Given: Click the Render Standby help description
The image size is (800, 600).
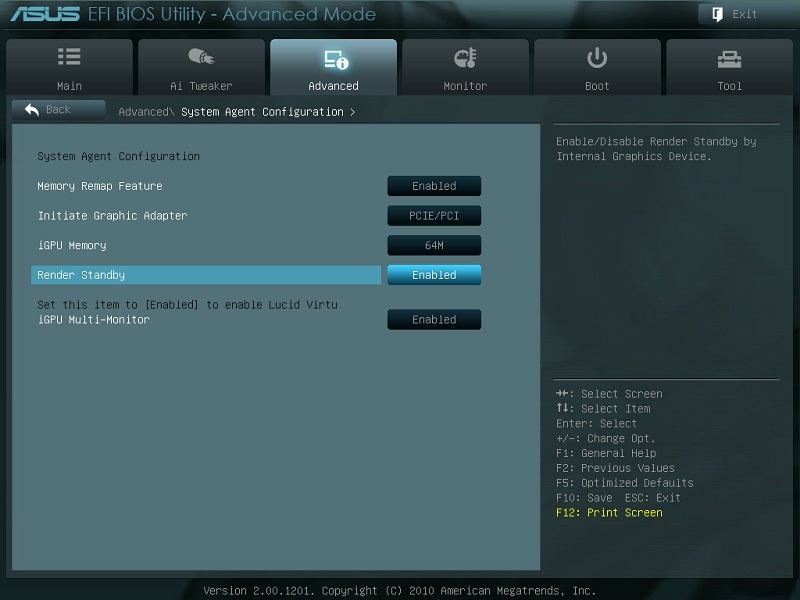Looking at the screenshot, I should tap(657, 149).
